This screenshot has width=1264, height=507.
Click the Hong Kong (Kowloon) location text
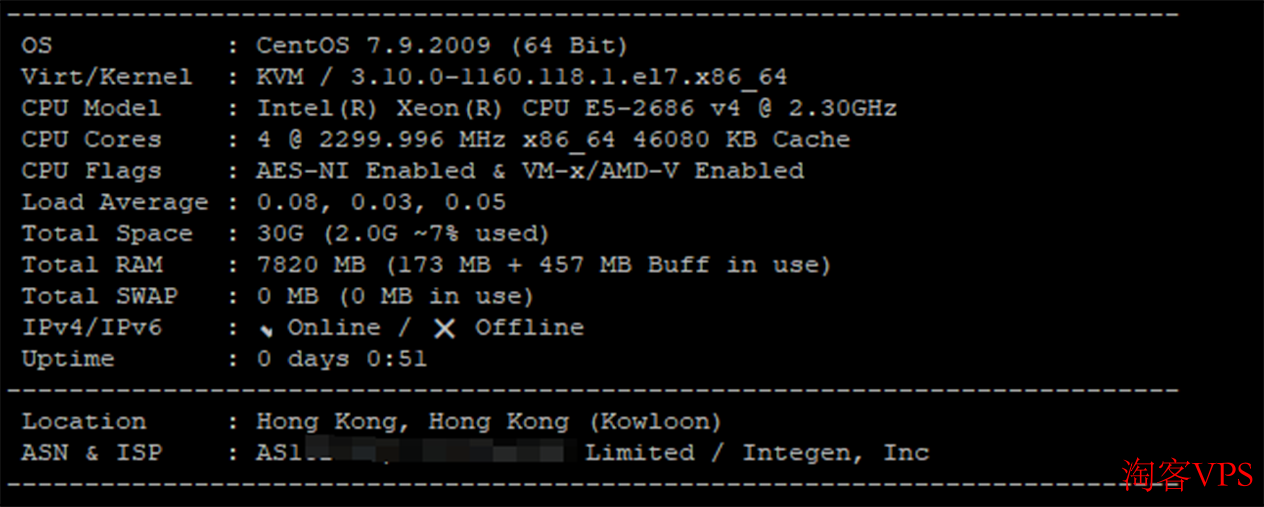(489, 422)
